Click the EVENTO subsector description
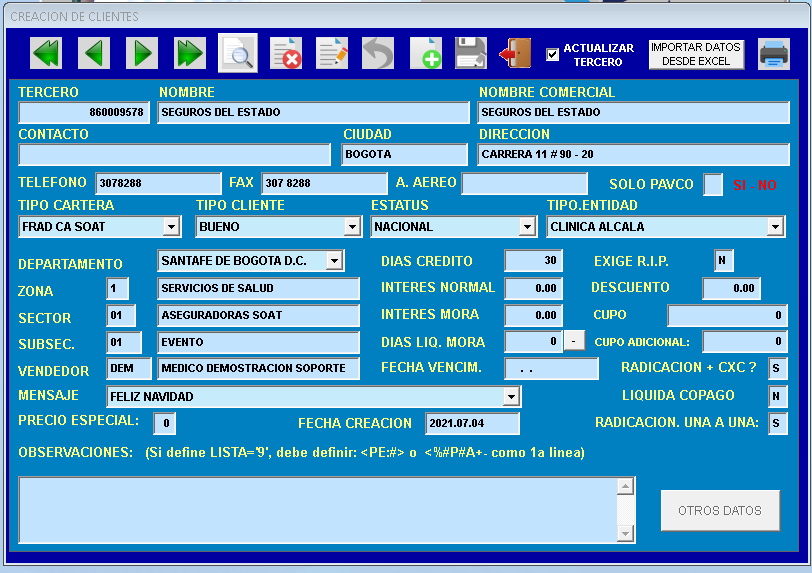 click(258, 342)
